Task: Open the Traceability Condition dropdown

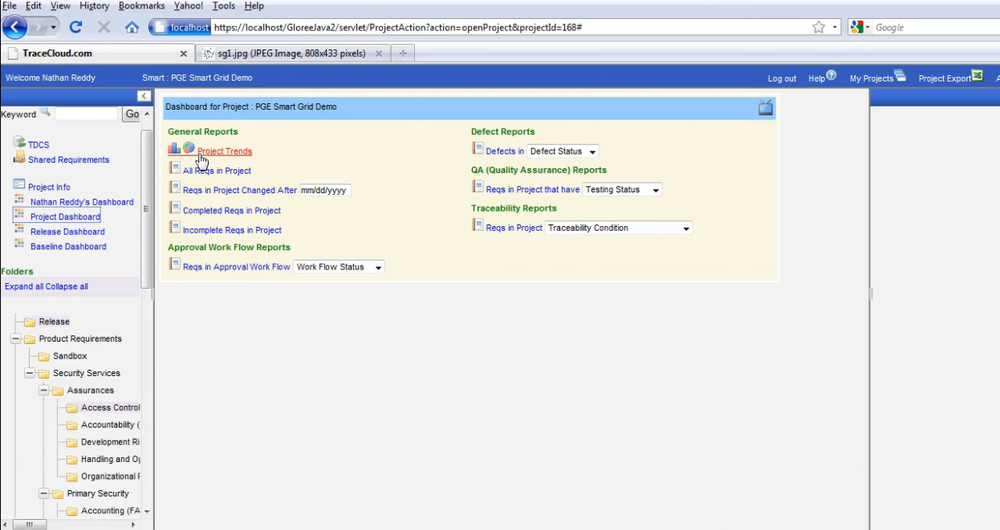Action: 618,228
